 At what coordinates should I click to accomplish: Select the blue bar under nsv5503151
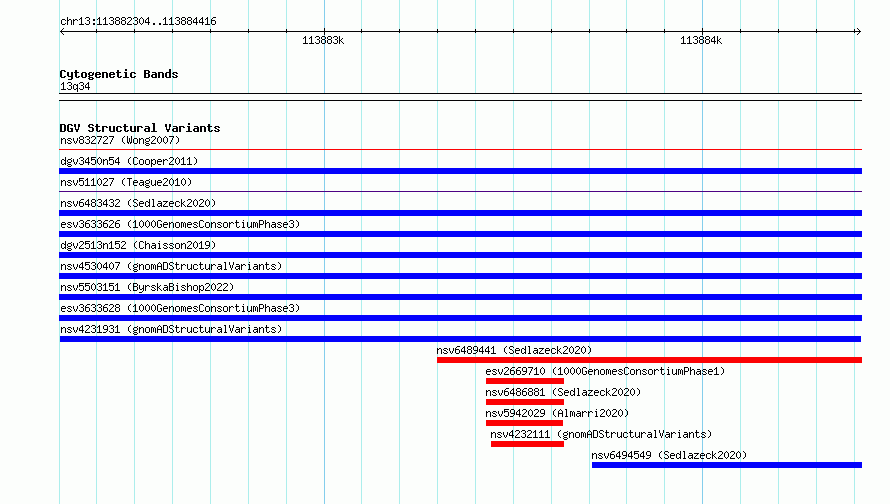click(x=460, y=297)
